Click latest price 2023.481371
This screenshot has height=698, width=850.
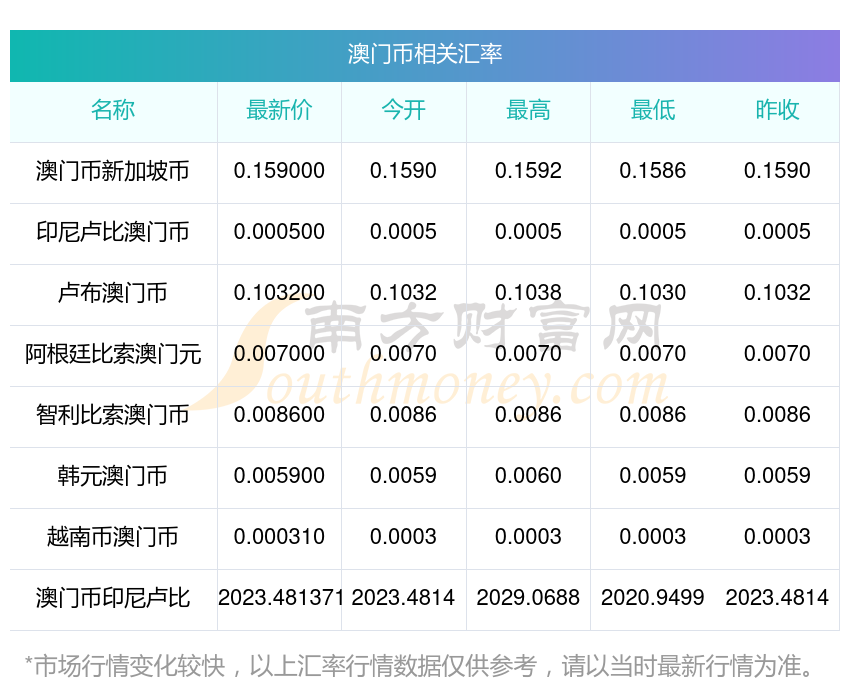point(280,598)
